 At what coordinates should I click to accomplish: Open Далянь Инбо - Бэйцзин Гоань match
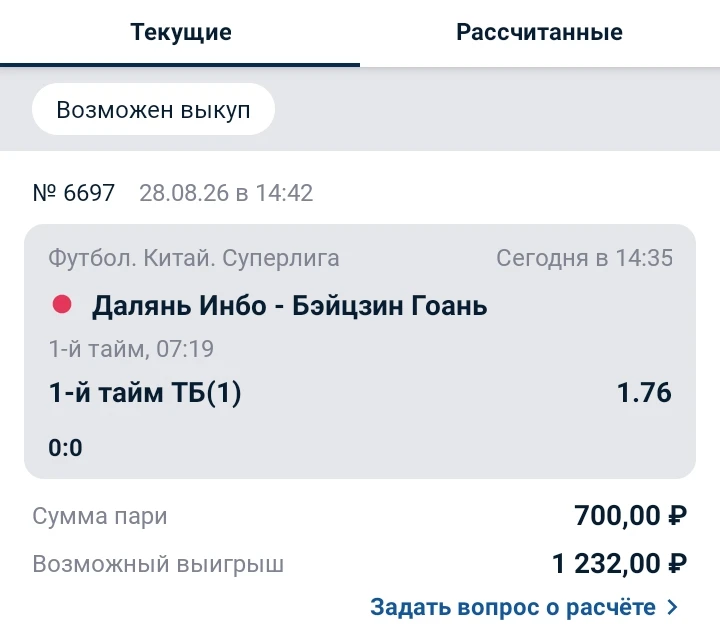pyautogui.click(x=289, y=305)
